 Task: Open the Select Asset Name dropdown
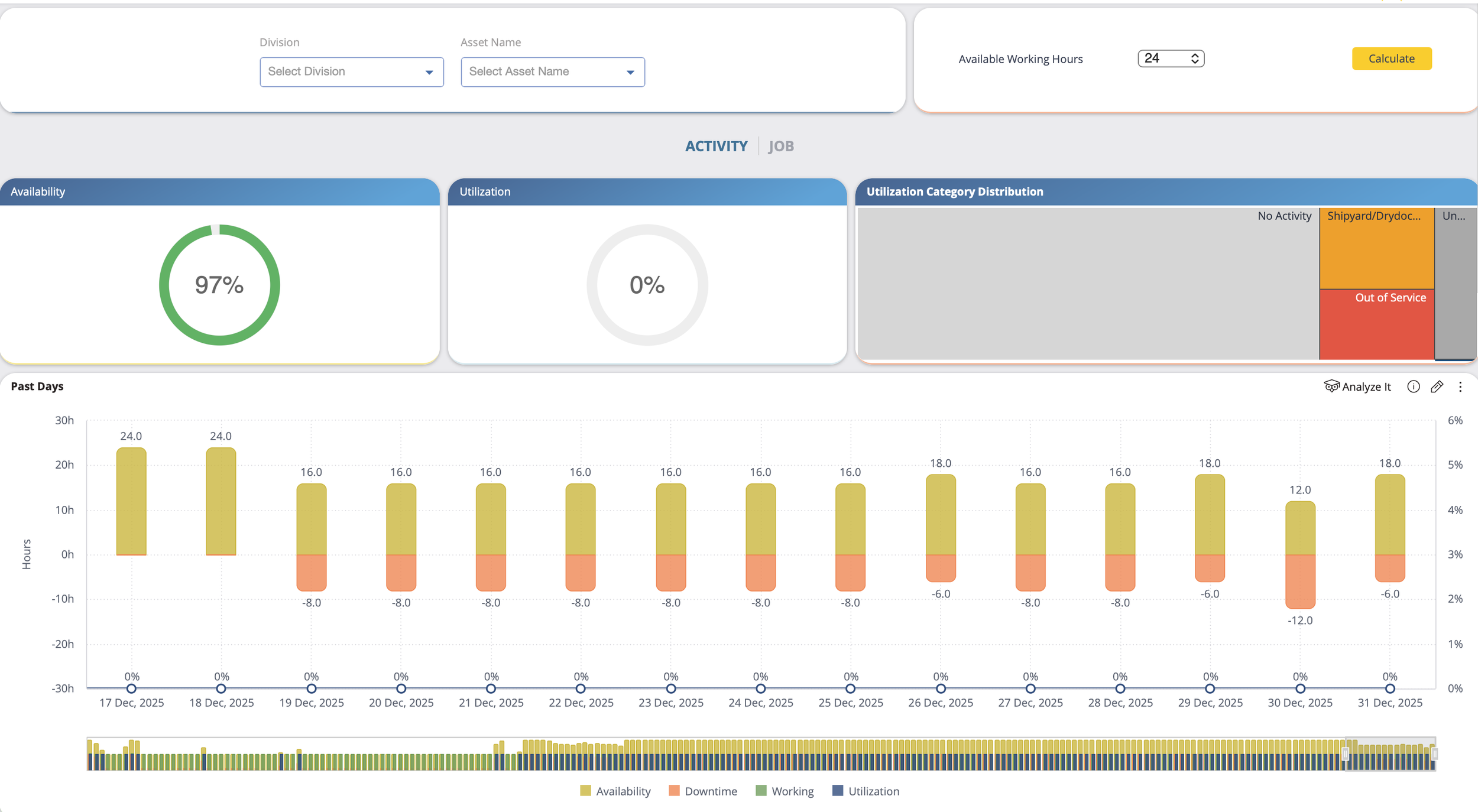pyautogui.click(x=552, y=72)
